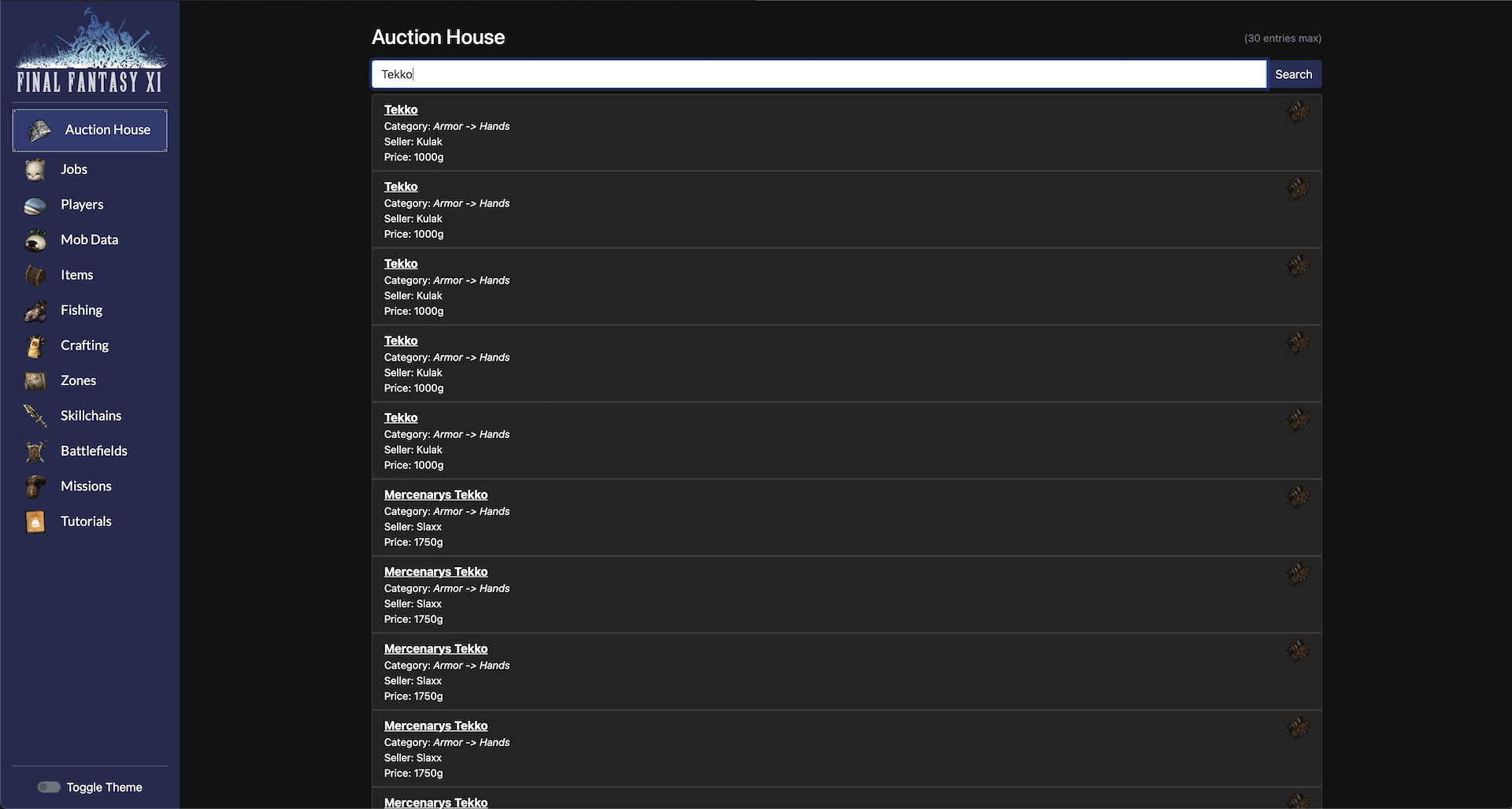The image size is (1512, 809).
Task: Click the Players icon in sidebar
Action: click(35, 205)
